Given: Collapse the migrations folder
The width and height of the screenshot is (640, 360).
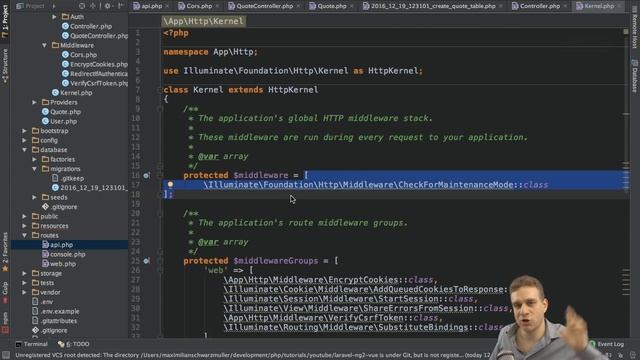Looking at the screenshot, I should point(35,169).
